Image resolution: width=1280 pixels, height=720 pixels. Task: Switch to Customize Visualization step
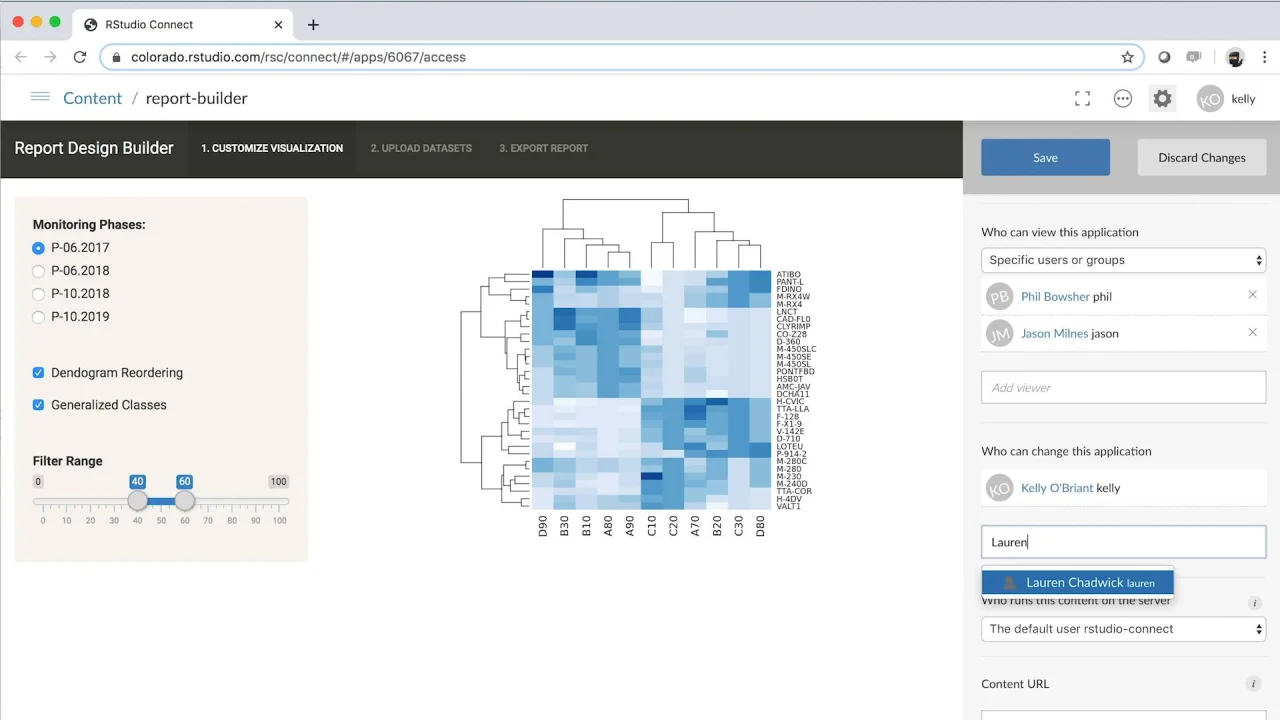tap(272, 148)
